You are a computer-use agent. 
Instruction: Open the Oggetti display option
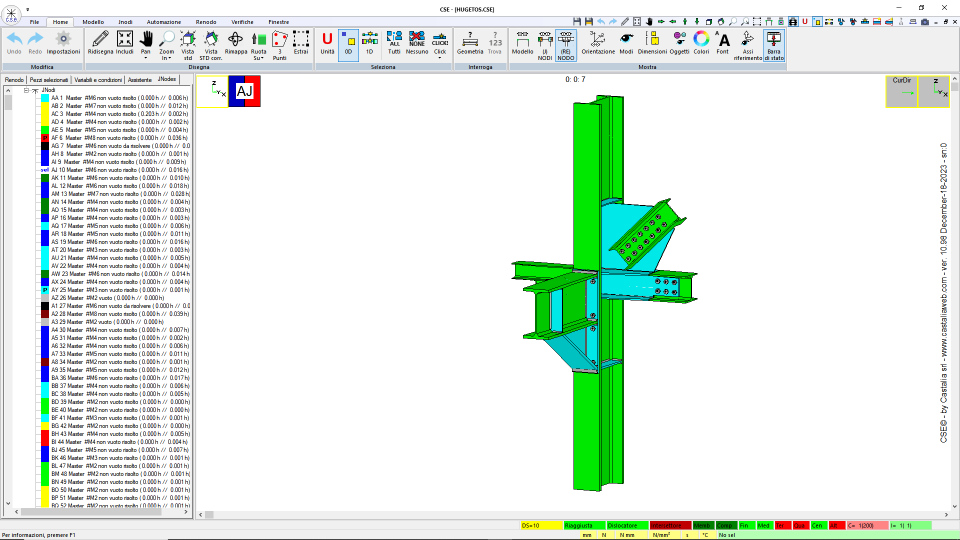(679, 43)
